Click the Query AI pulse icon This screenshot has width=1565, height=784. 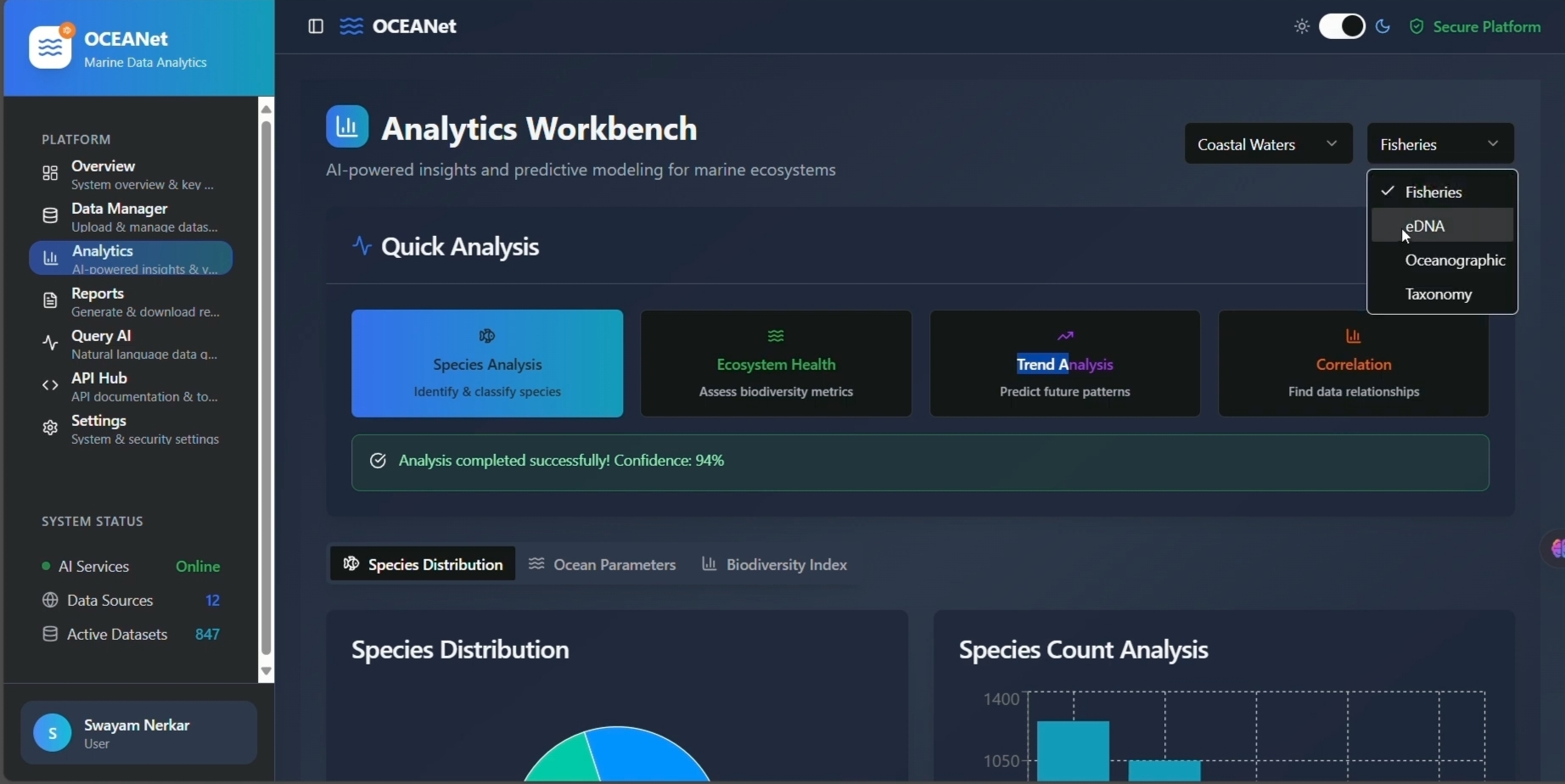pos(50,343)
